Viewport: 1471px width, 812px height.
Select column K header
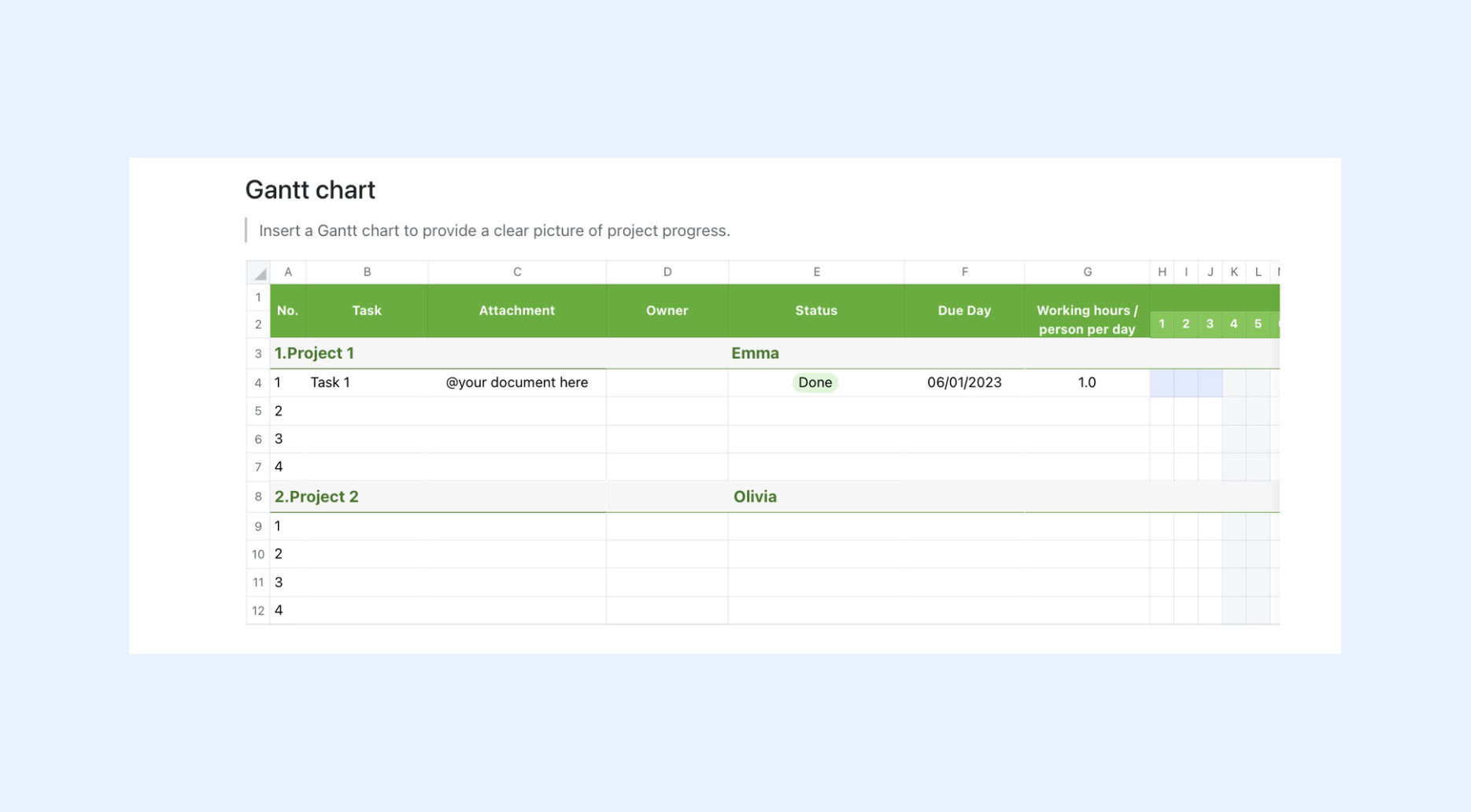click(x=1234, y=272)
